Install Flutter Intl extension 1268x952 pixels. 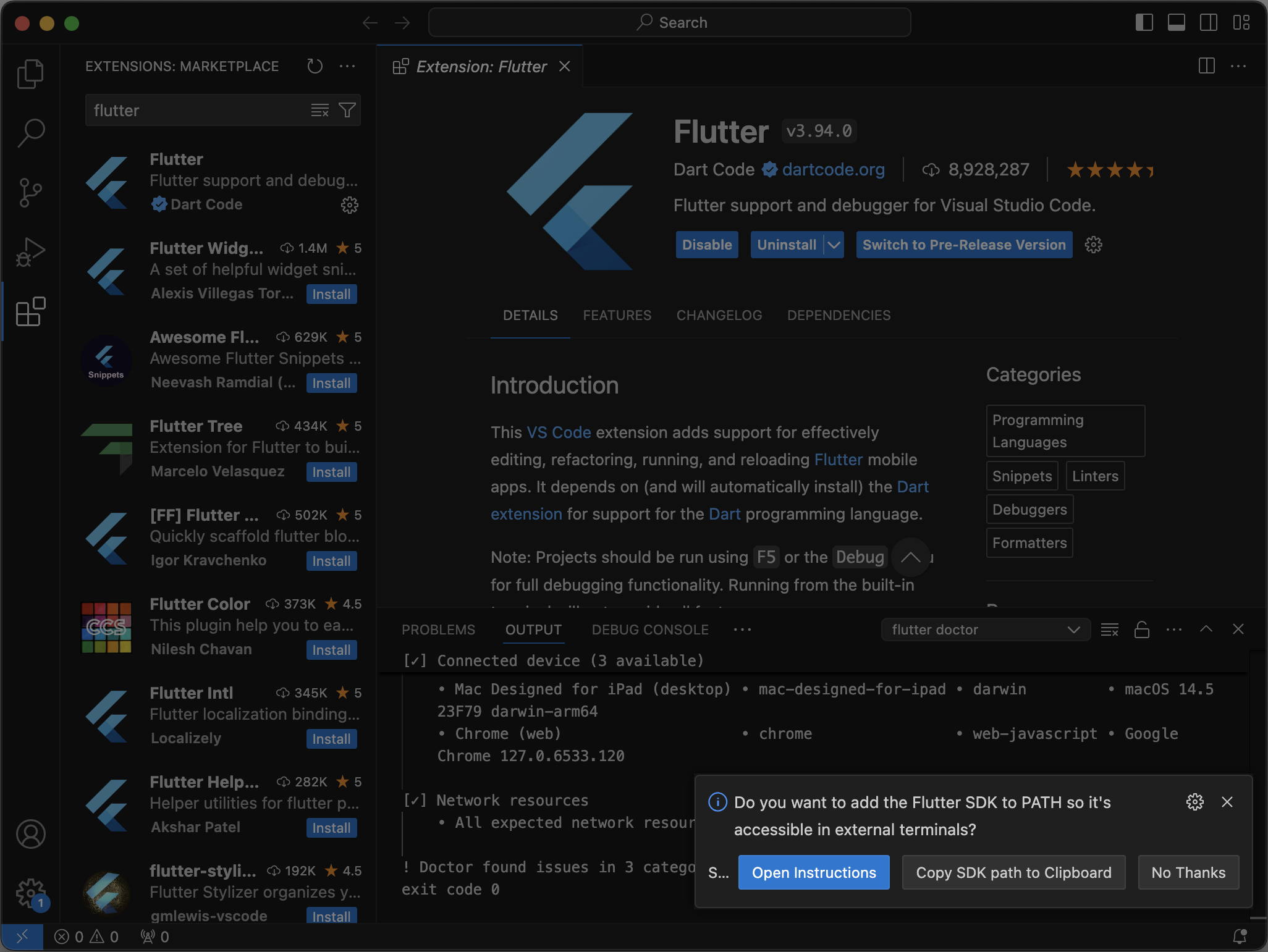click(x=331, y=739)
